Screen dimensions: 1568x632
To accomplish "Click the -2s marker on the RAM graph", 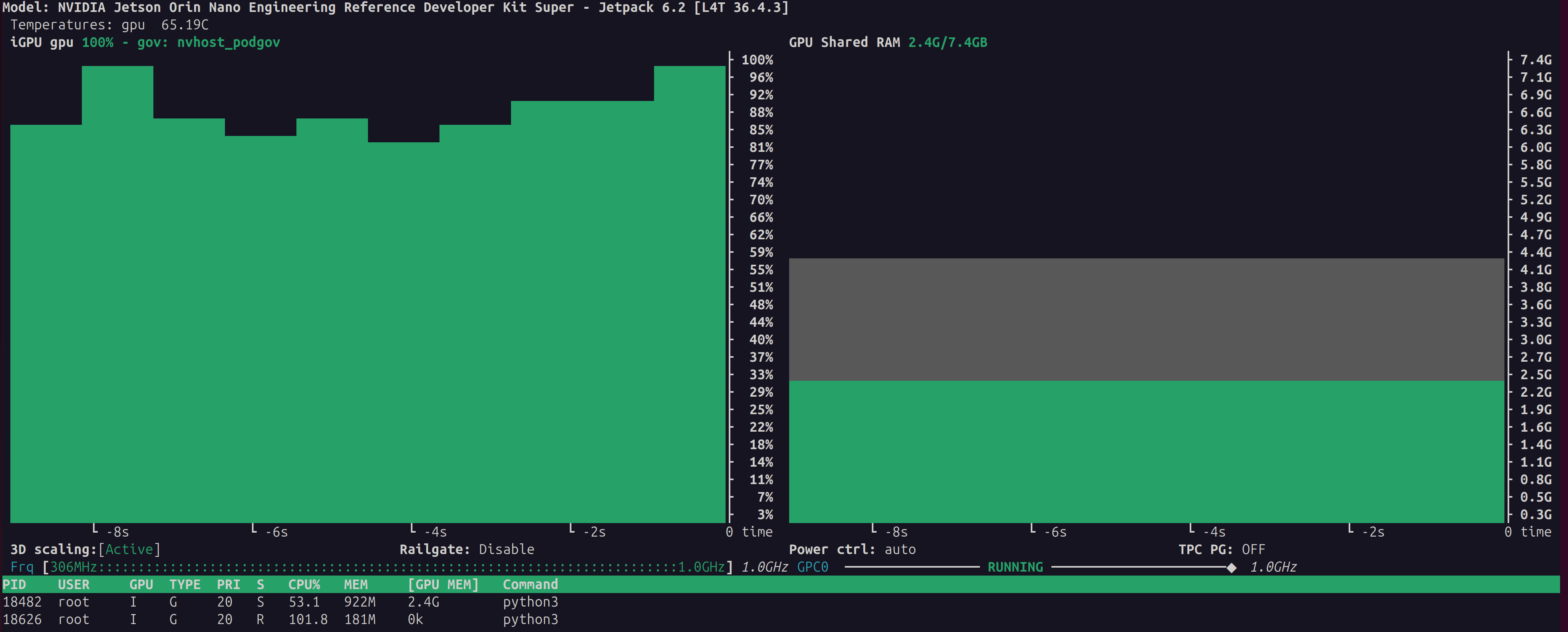I will [1372, 532].
